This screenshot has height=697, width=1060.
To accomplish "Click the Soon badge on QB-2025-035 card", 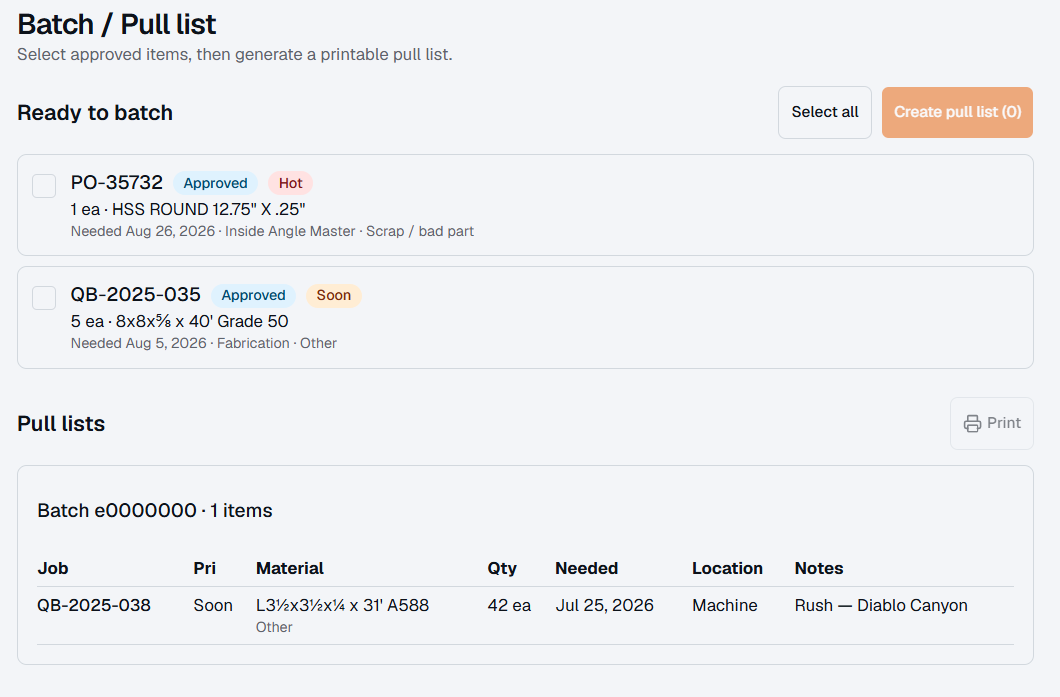I will pos(334,295).
